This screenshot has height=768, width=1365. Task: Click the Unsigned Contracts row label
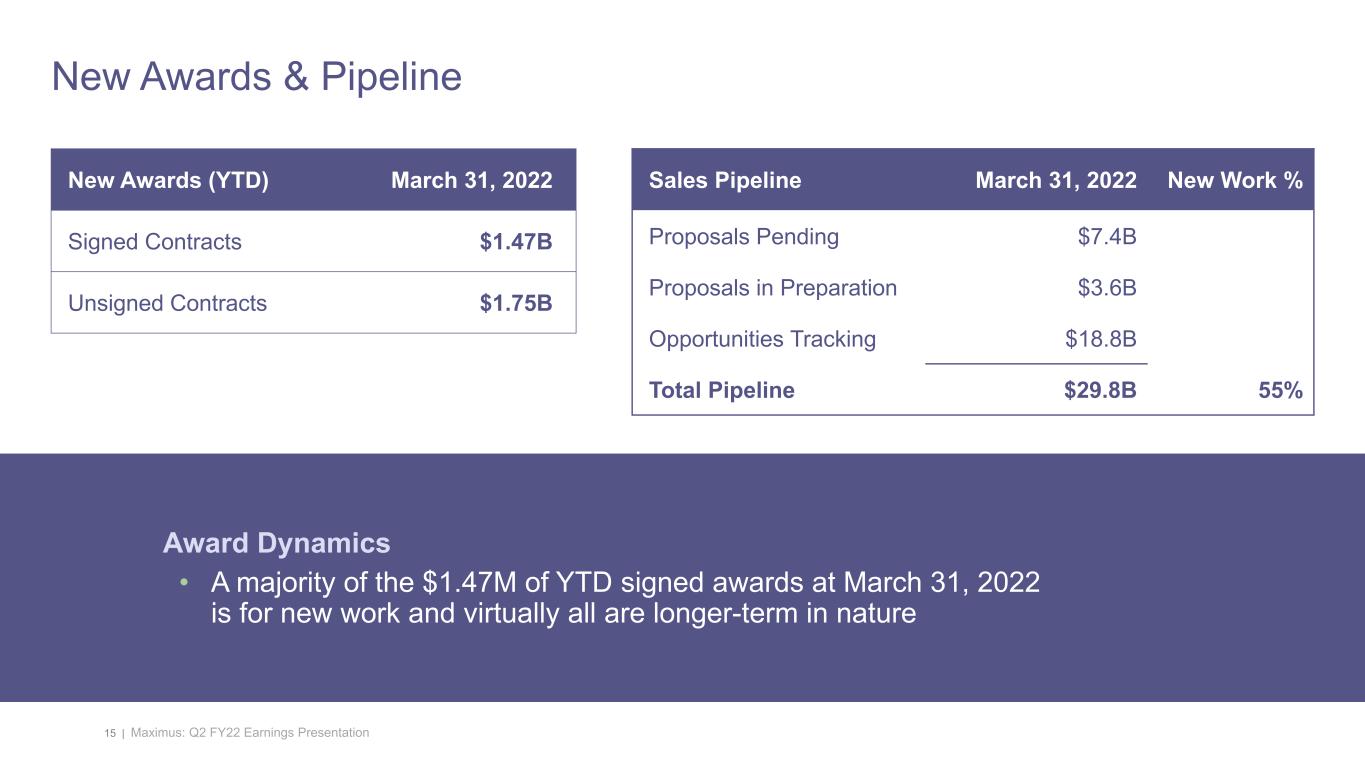click(167, 303)
